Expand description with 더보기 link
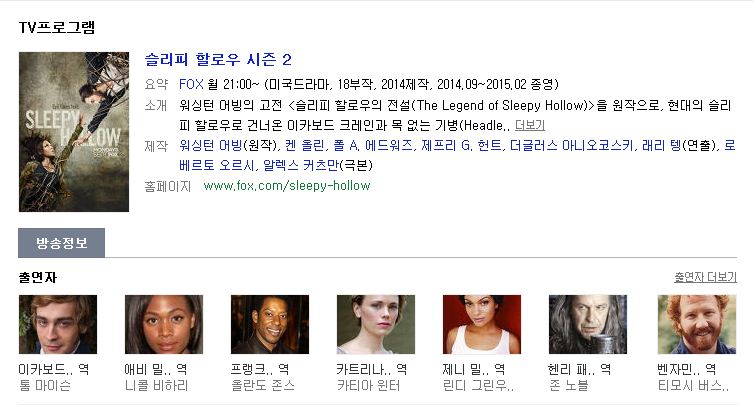The width and height of the screenshot is (753, 407). [530, 125]
